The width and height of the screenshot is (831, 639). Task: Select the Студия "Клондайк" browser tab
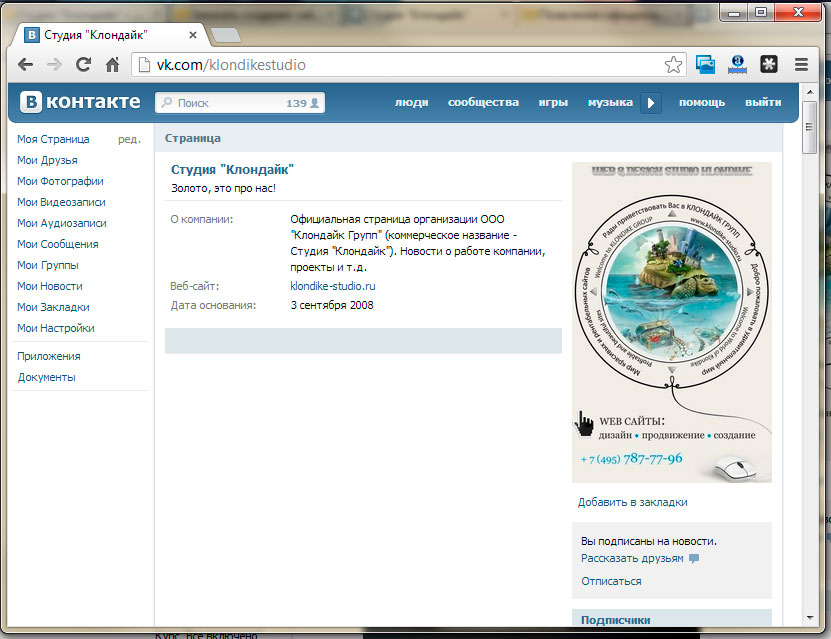tap(110, 35)
